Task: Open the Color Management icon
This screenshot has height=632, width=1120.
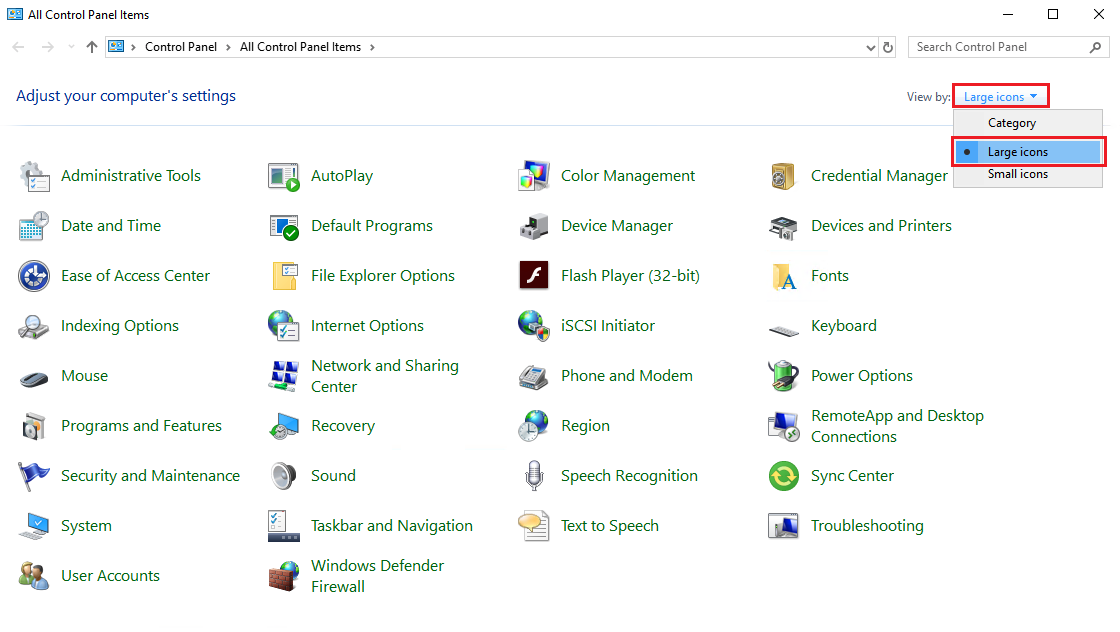Action: point(534,176)
